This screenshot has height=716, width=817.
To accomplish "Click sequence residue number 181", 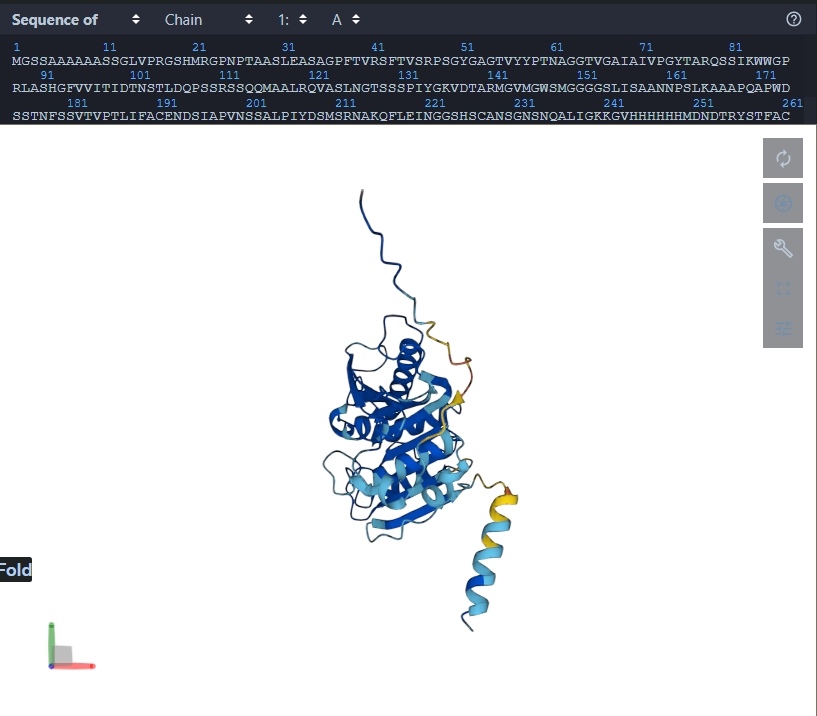I will (x=77, y=103).
